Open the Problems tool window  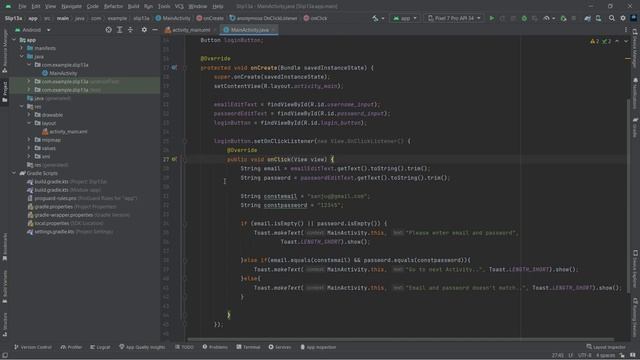coord(215,347)
